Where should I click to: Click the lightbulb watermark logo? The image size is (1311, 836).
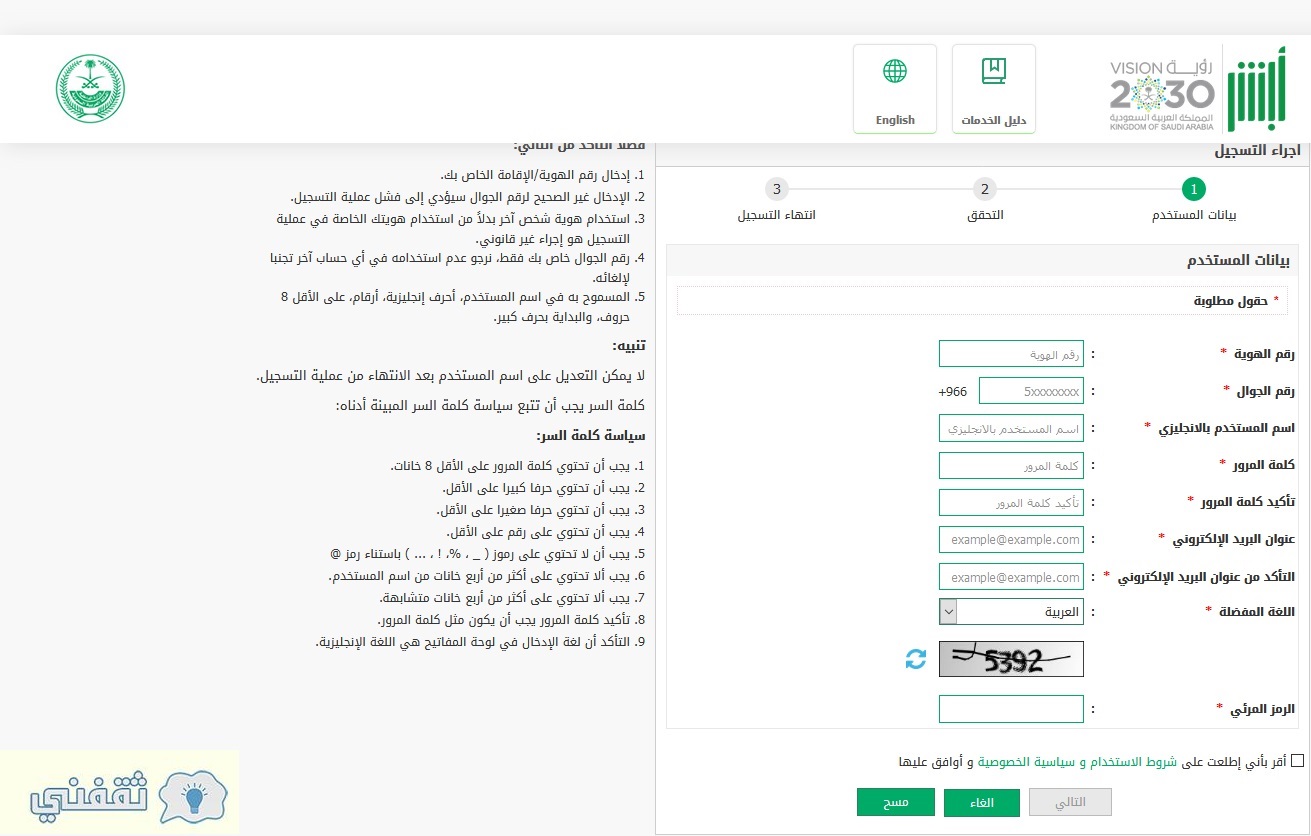194,791
